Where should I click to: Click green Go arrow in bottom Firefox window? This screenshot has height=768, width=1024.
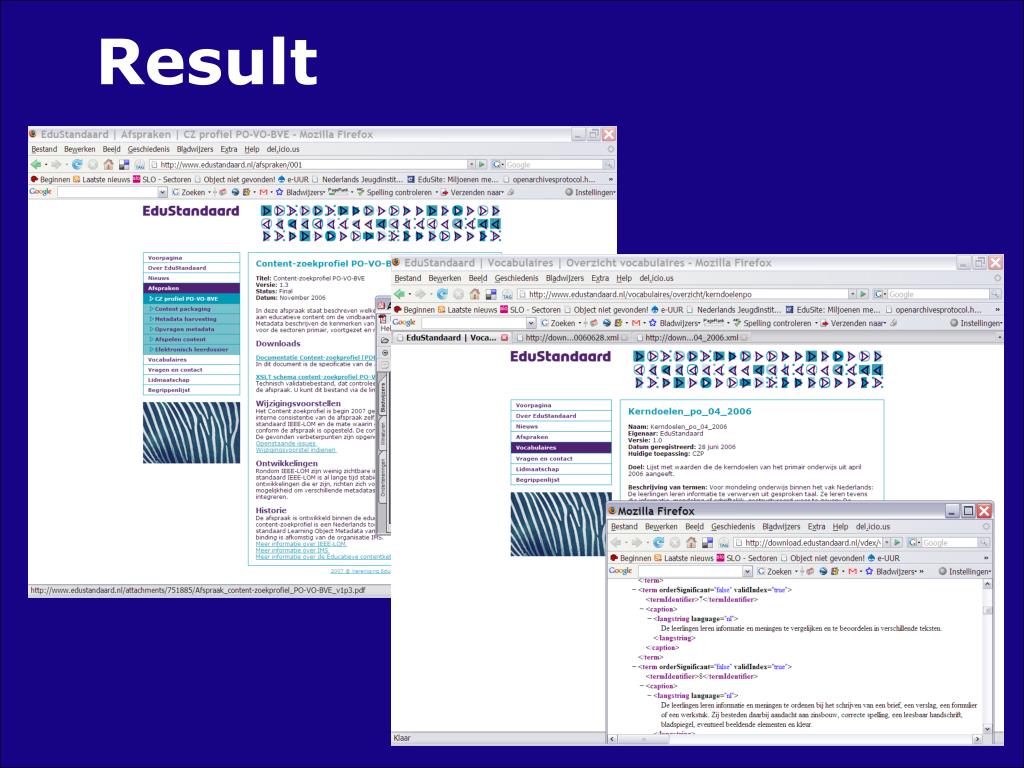tap(897, 542)
